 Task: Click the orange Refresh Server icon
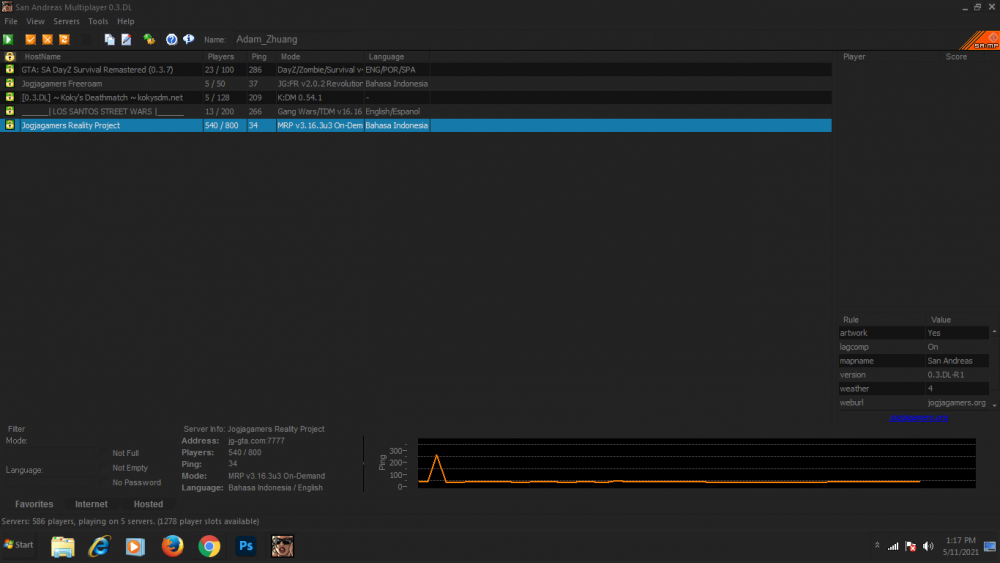(x=64, y=40)
